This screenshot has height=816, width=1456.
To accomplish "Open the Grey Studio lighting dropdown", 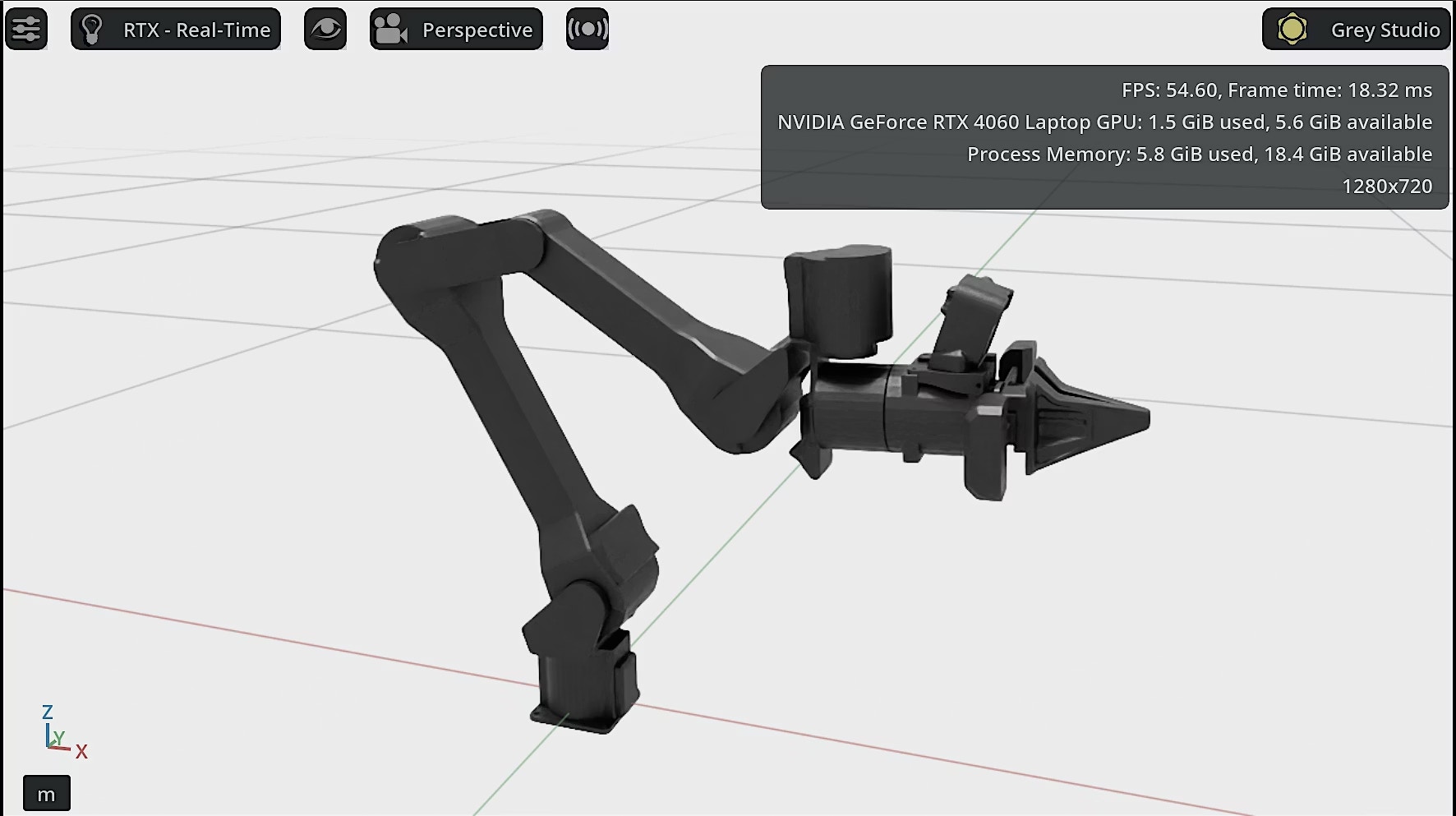I will pyautogui.click(x=1385, y=30).
